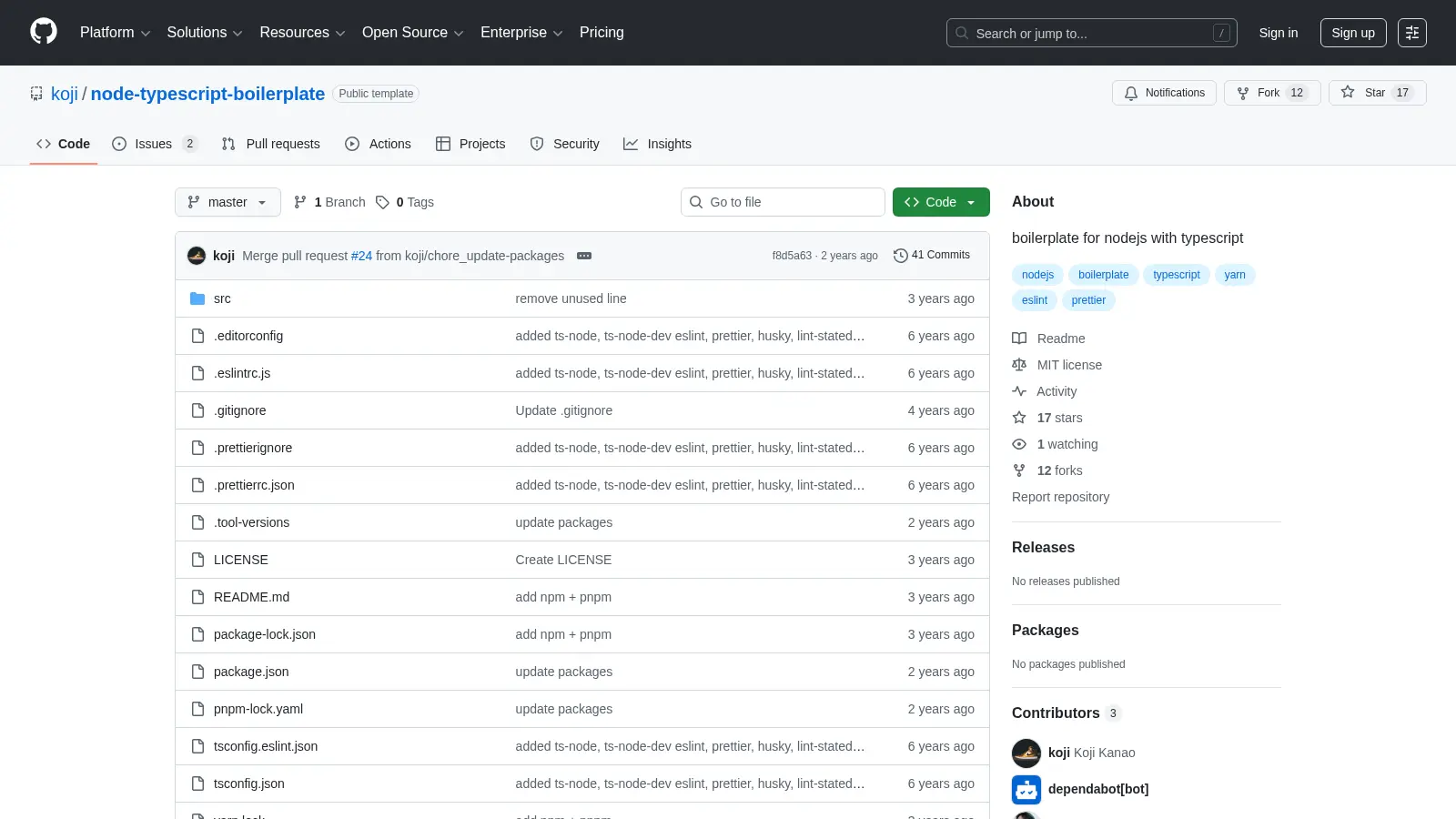Viewport: 1456px width, 819px height.
Task: Expand commit message details ellipsis
Action: click(x=584, y=256)
